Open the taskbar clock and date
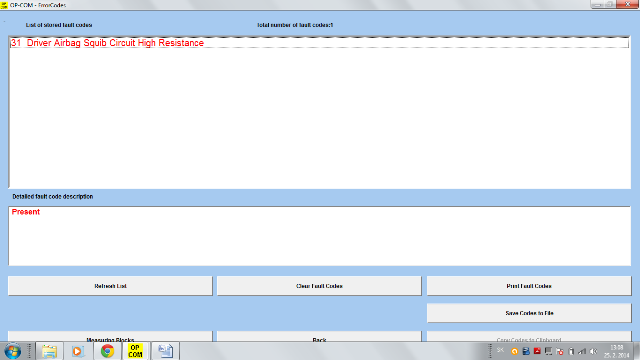 click(x=617, y=351)
